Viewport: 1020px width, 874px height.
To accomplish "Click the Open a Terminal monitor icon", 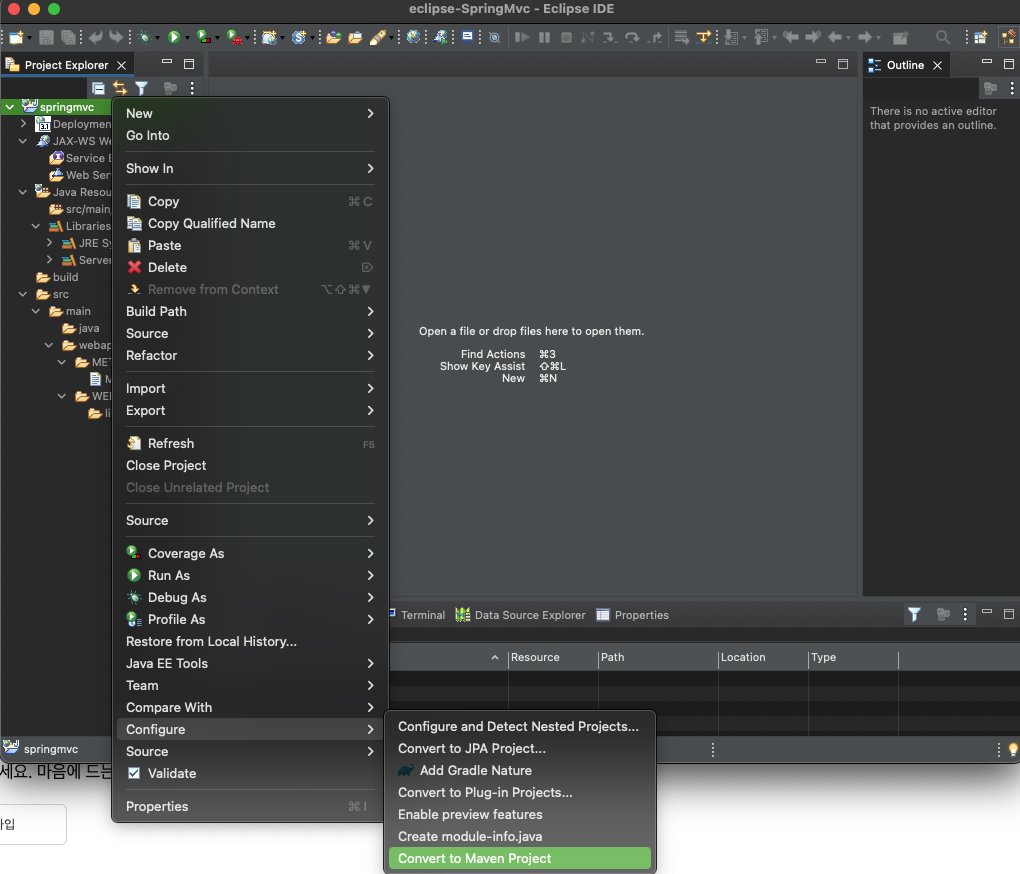I will click(468, 37).
